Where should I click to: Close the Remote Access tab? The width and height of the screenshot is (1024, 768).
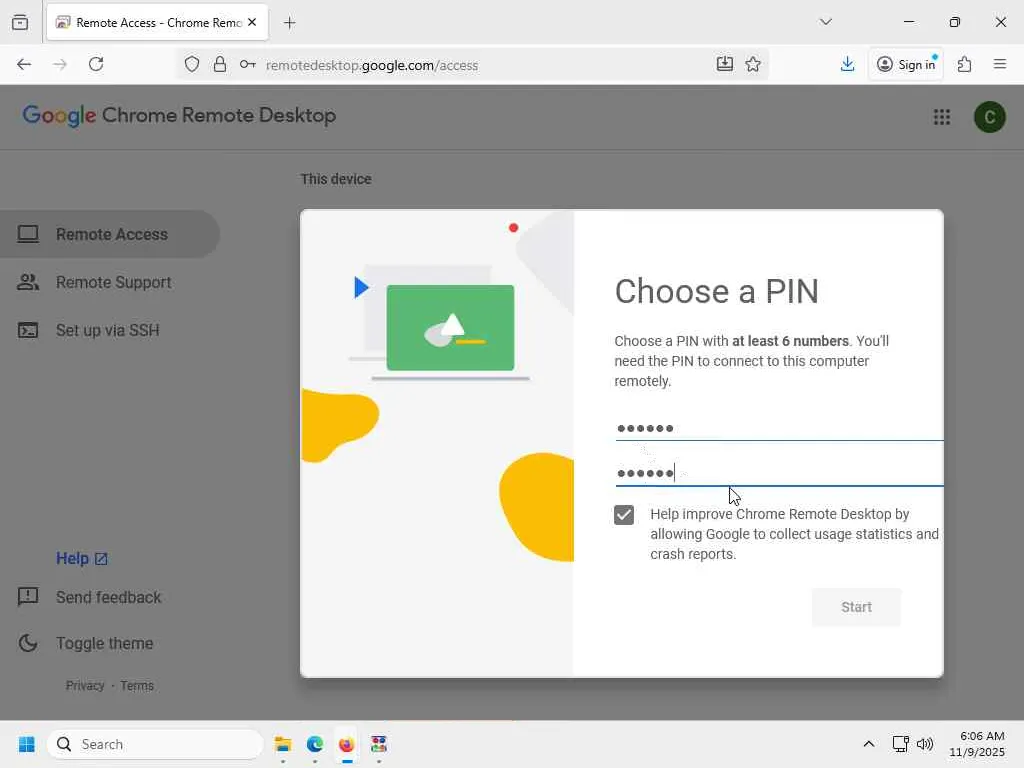[252, 22]
